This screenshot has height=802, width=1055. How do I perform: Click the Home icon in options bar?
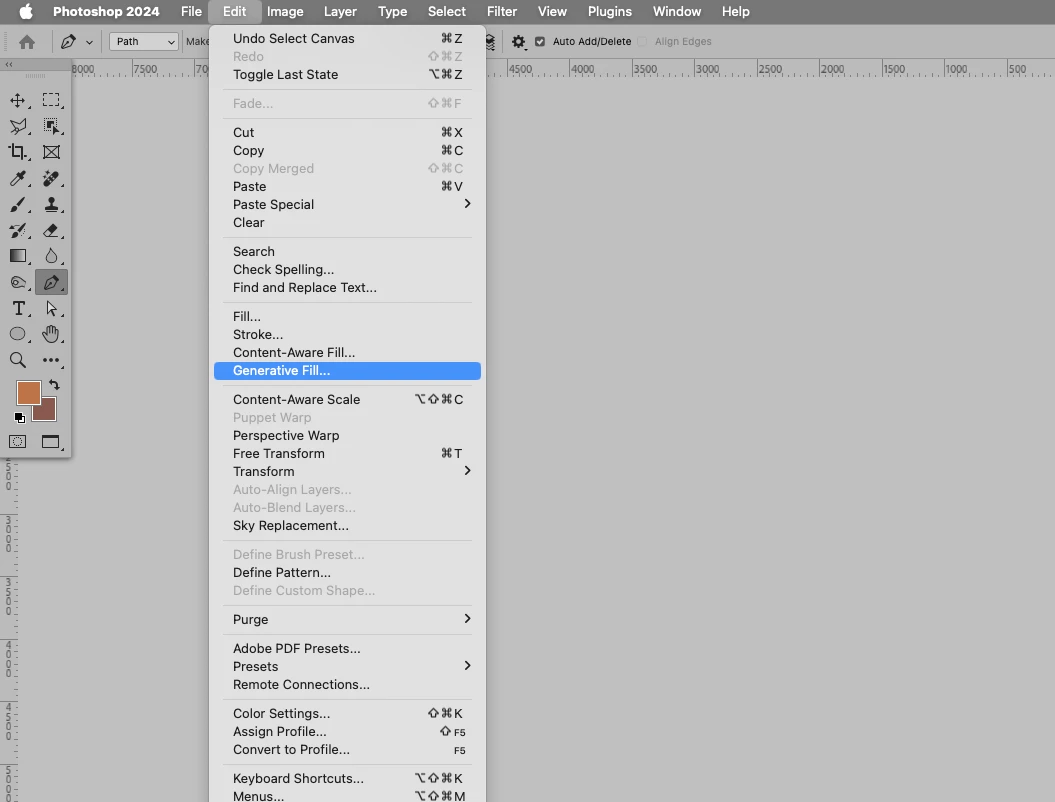(27, 42)
